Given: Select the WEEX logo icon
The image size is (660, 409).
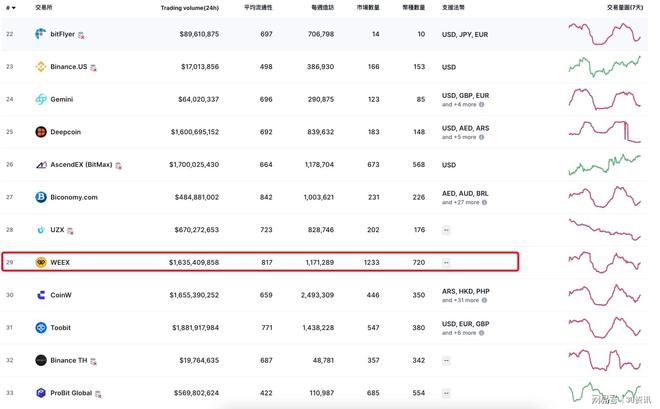Looking at the screenshot, I should [x=41, y=262].
